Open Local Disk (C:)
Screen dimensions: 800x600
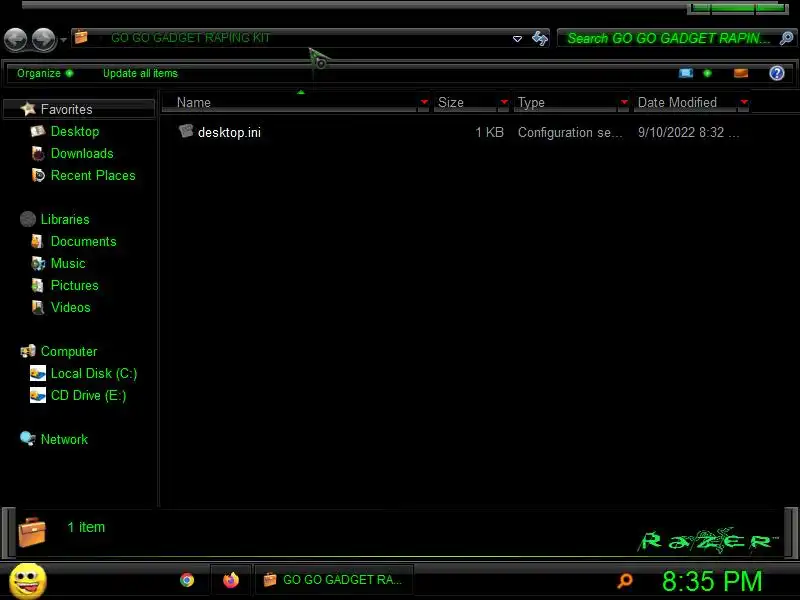point(94,373)
